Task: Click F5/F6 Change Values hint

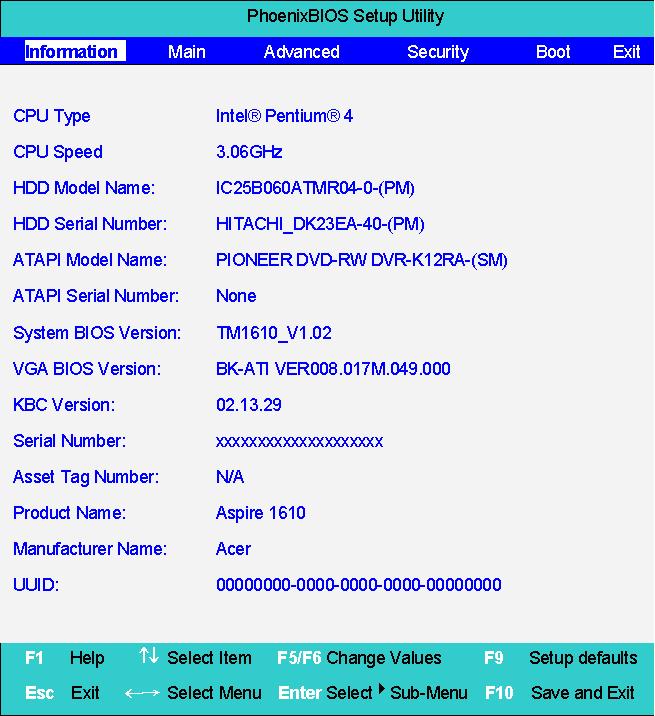Action: pyautogui.click(x=359, y=658)
